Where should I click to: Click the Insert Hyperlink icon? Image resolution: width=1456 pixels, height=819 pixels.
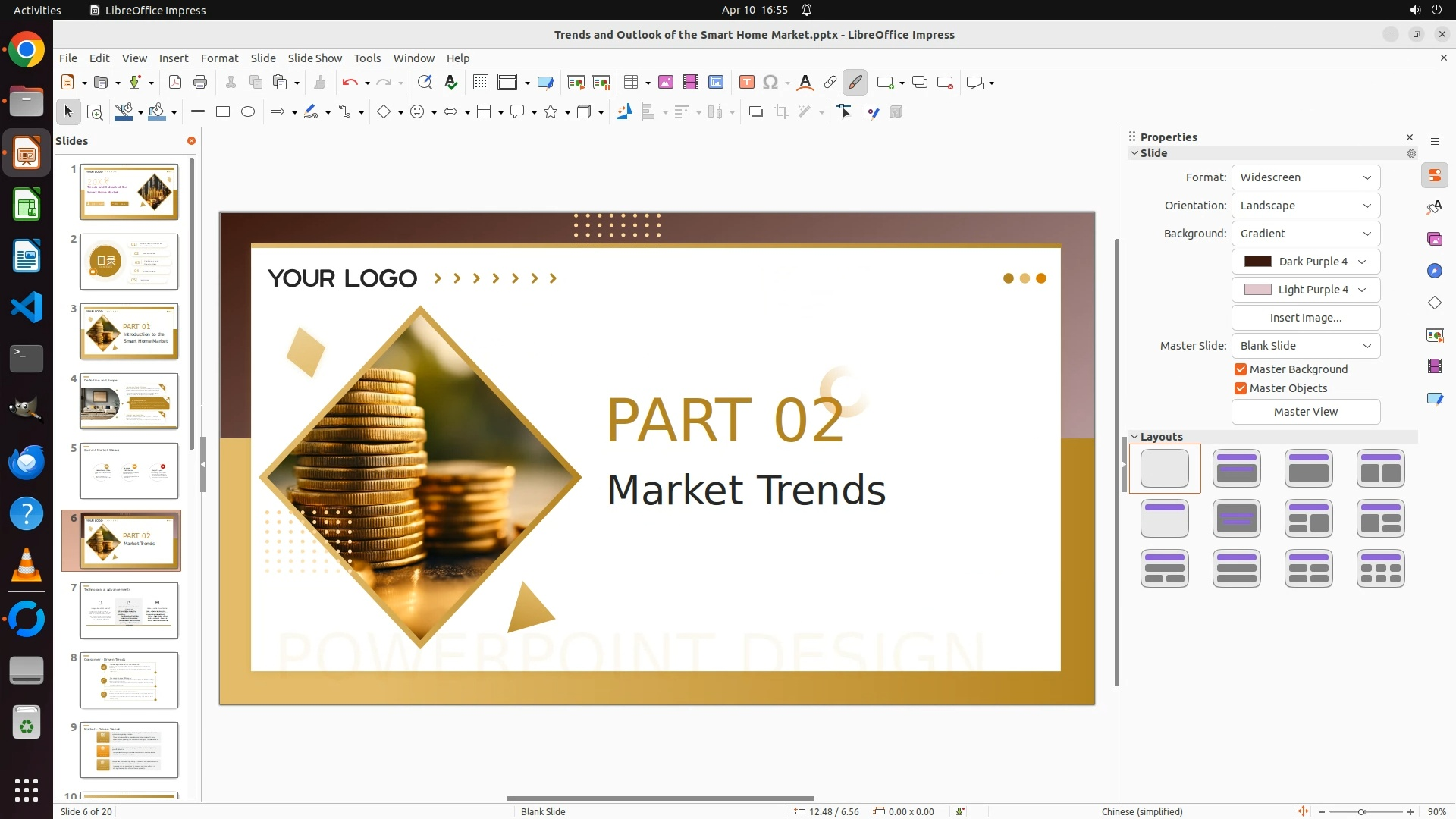(830, 83)
